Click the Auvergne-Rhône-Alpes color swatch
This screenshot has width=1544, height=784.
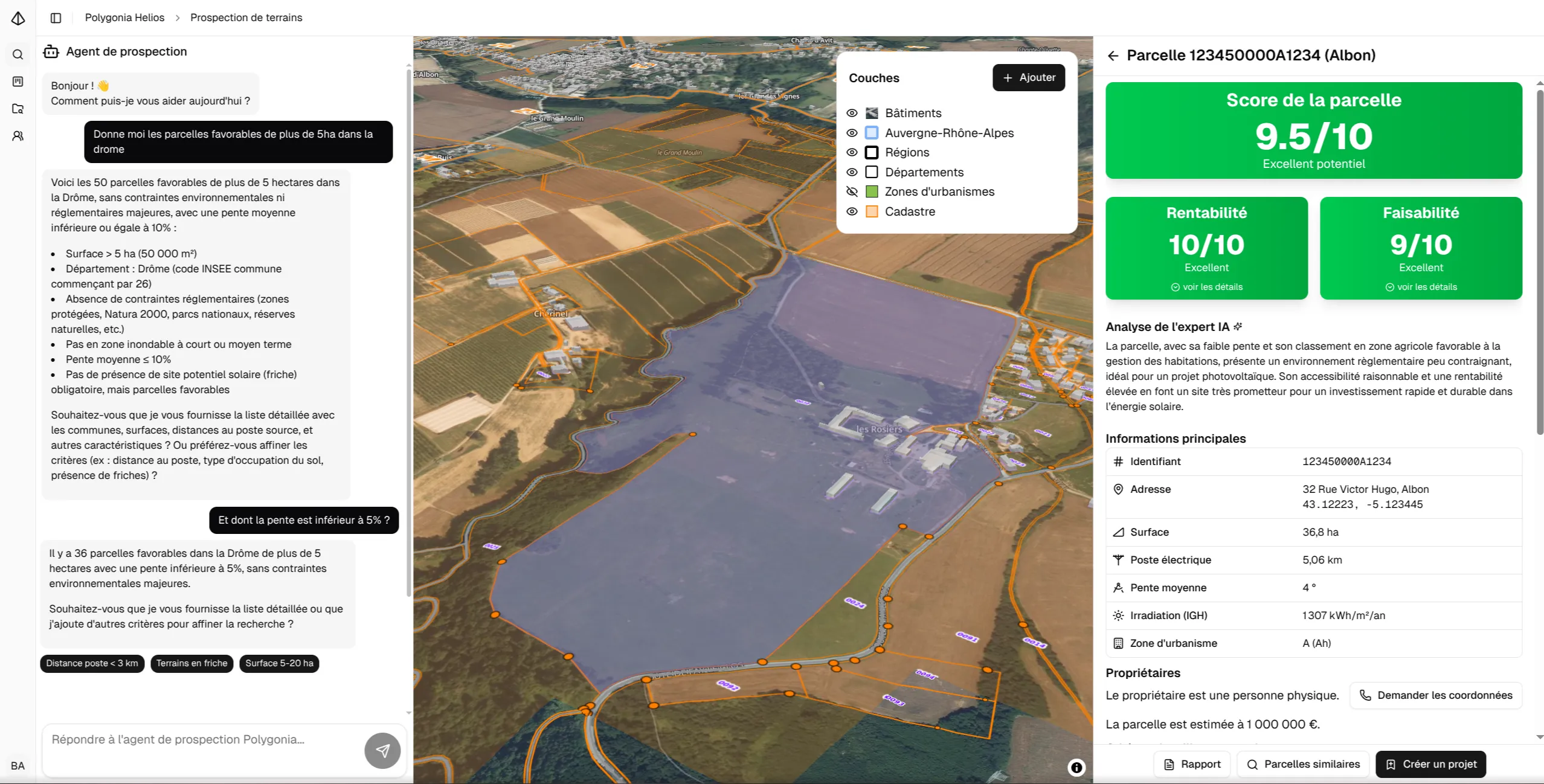(871, 133)
